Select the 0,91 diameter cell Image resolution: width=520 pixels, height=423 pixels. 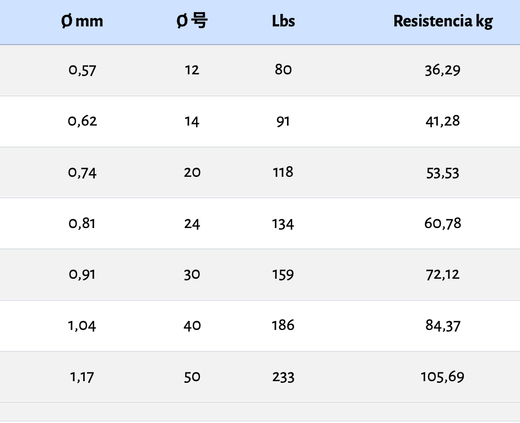(x=82, y=275)
